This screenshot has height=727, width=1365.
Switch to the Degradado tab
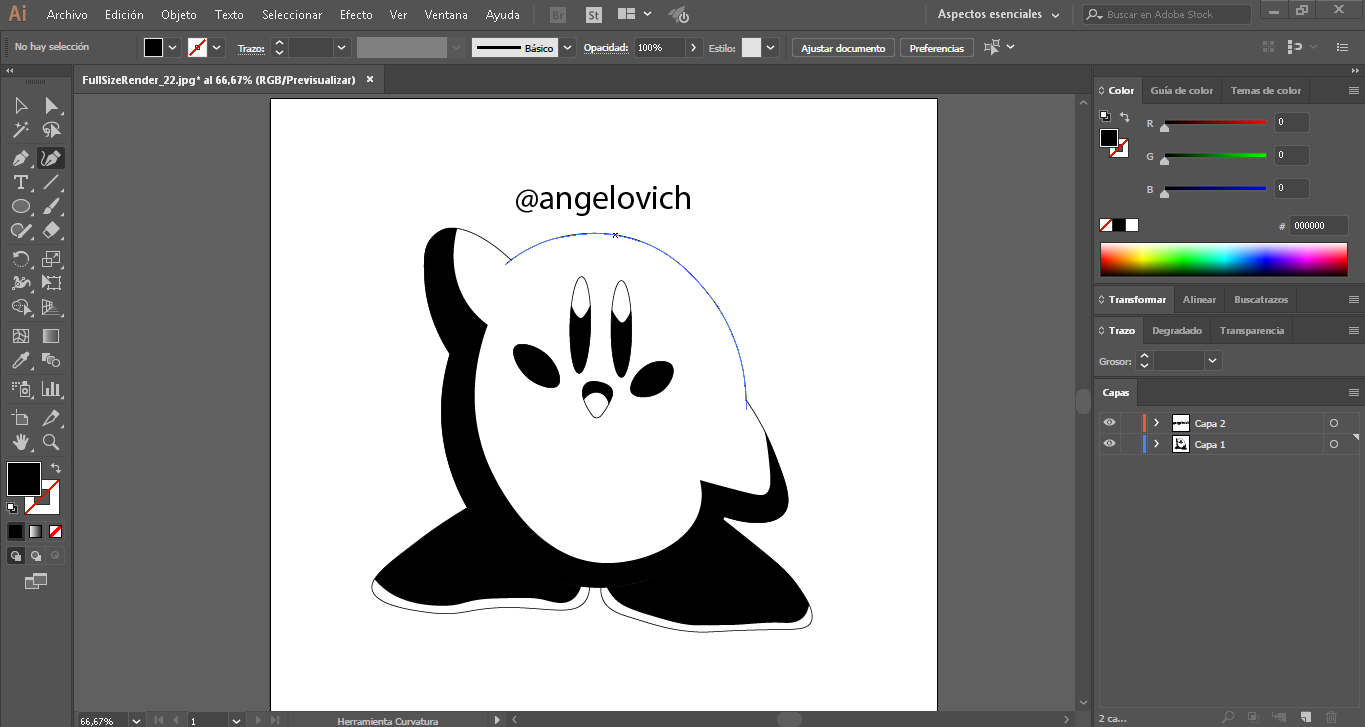pos(1176,330)
